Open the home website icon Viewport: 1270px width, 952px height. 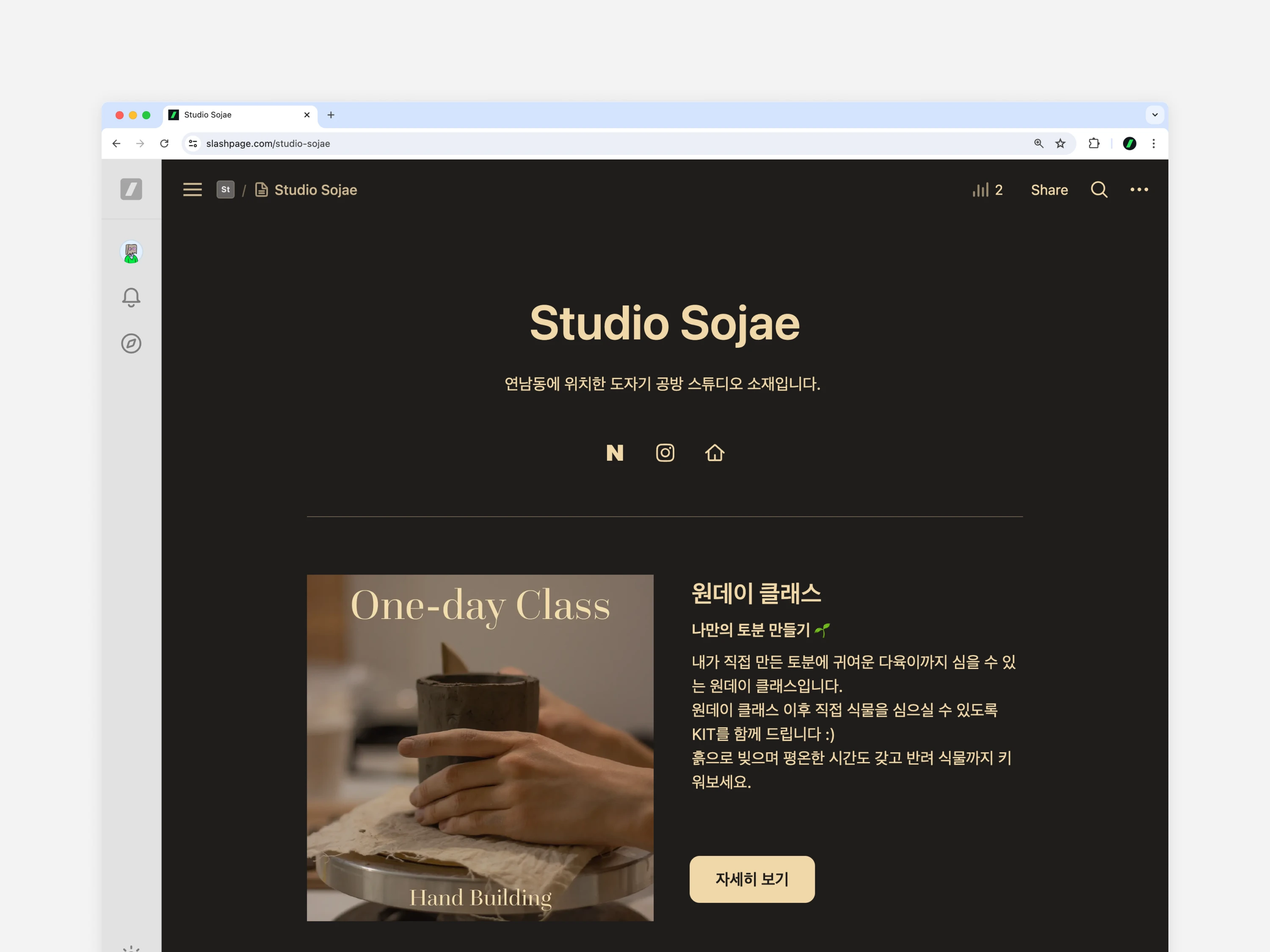click(x=715, y=453)
